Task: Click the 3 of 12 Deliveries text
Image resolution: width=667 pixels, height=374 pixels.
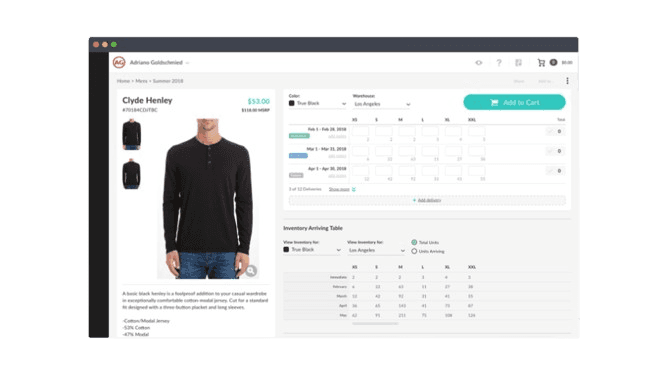Action: click(305, 189)
